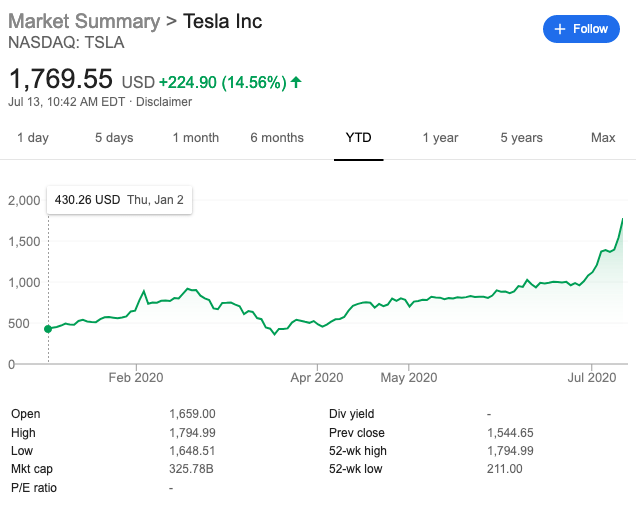Viewport: 636px width, 512px height.
Task: Click the green data point on chart
Action: tap(48, 328)
